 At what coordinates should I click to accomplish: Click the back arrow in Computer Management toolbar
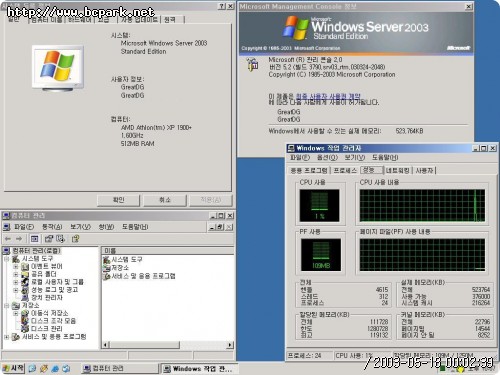[x=8, y=239]
